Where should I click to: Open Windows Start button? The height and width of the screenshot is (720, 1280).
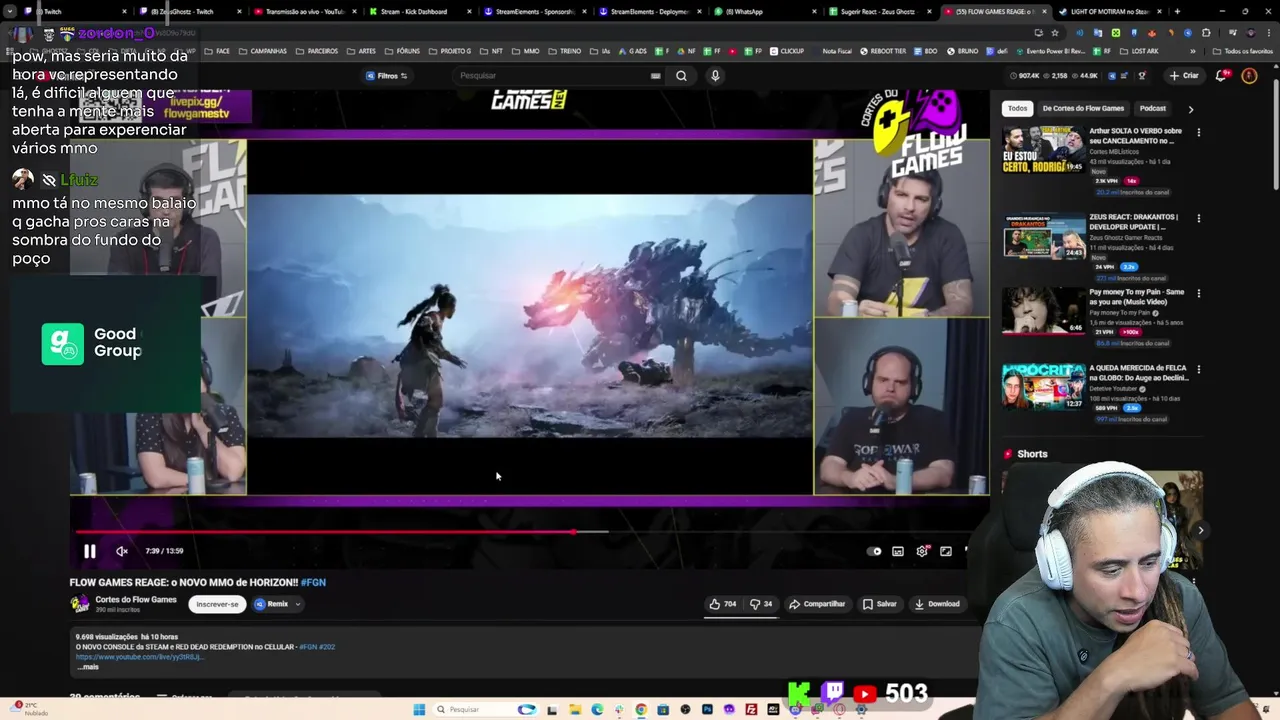click(418, 710)
